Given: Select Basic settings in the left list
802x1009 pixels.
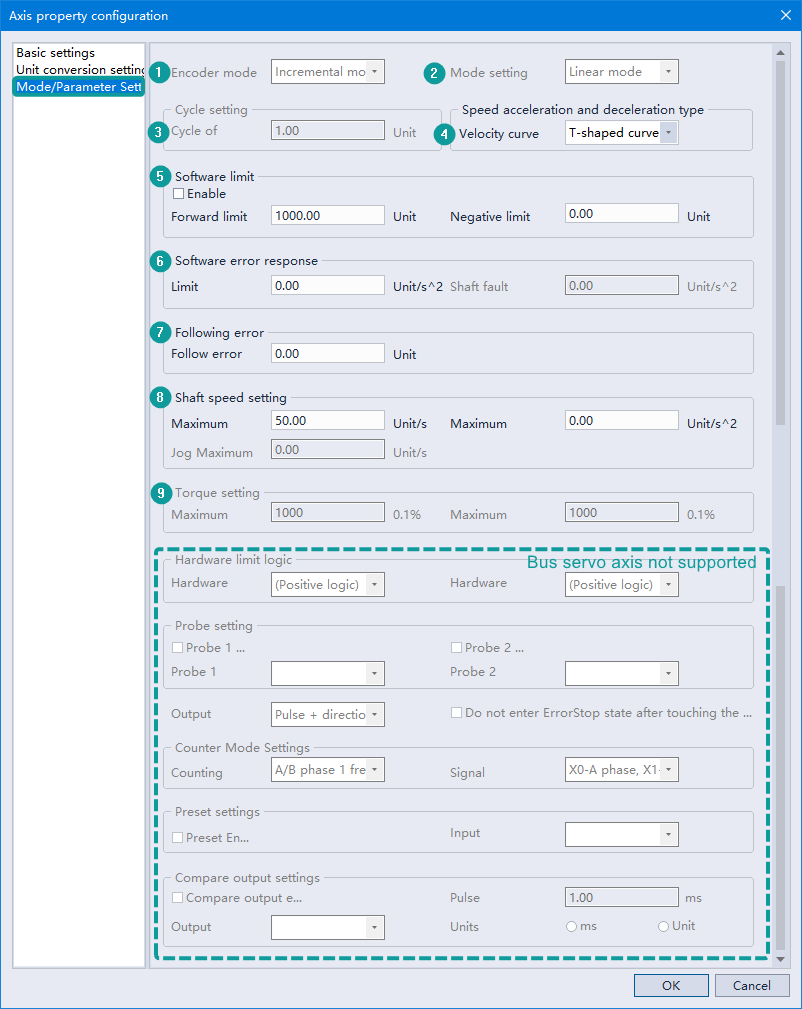Looking at the screenshot, I should coord(56,52).
